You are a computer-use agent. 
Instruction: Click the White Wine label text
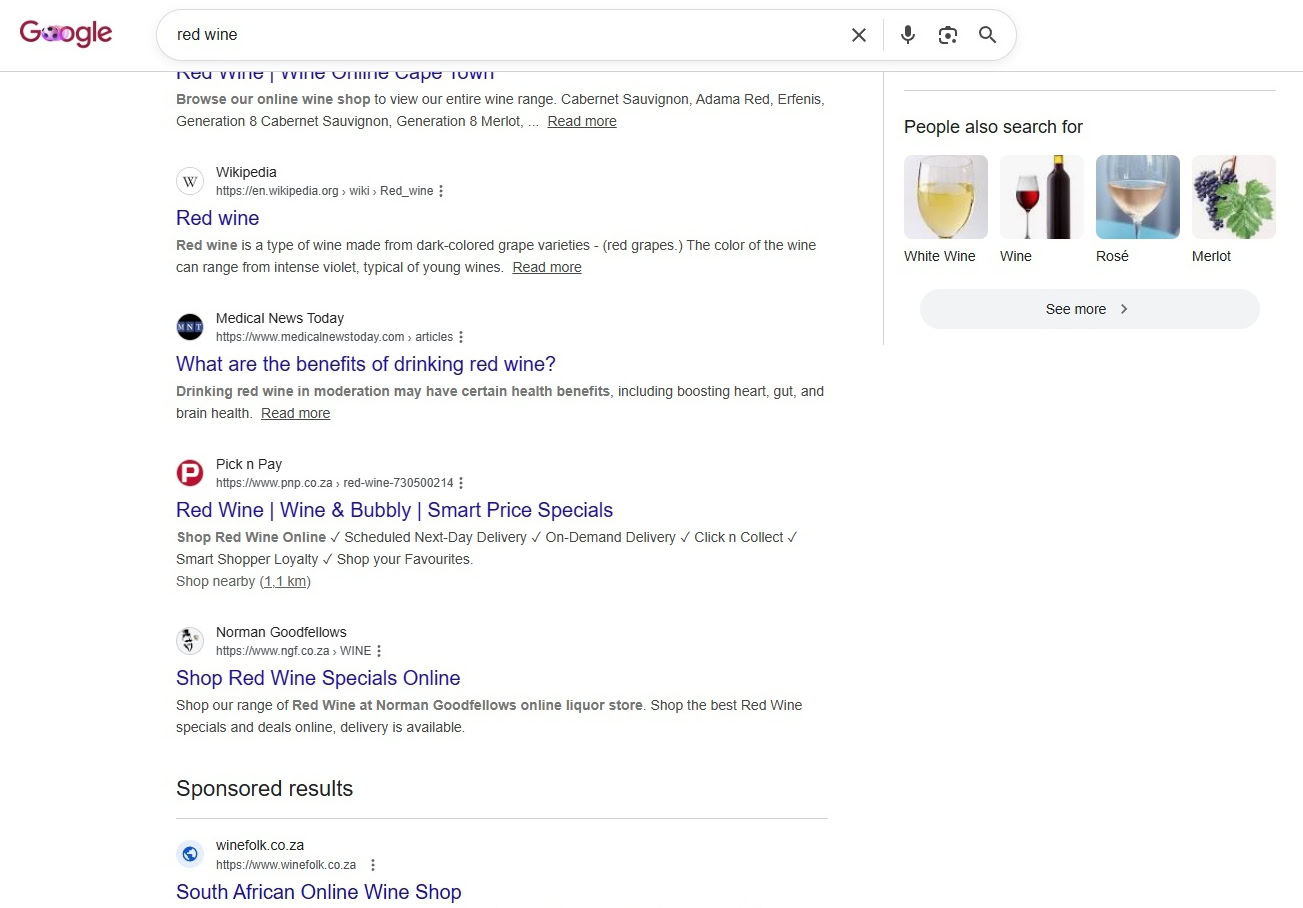click(x=940, y=256)
